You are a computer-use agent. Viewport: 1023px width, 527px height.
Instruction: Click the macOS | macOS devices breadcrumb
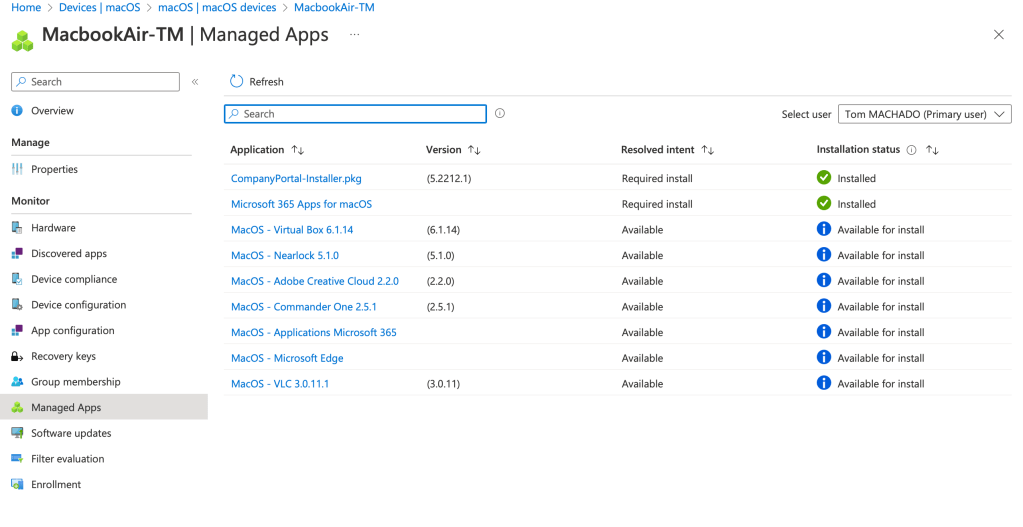(x=217, y=8)
